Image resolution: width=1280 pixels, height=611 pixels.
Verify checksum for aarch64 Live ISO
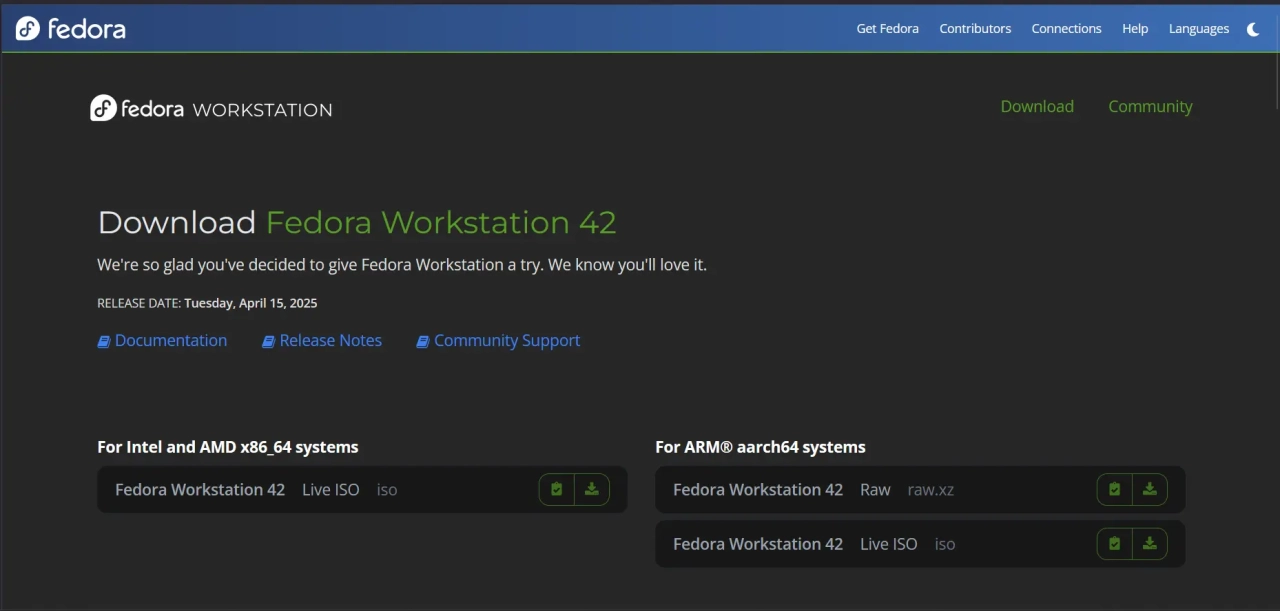pos(1115,544)
